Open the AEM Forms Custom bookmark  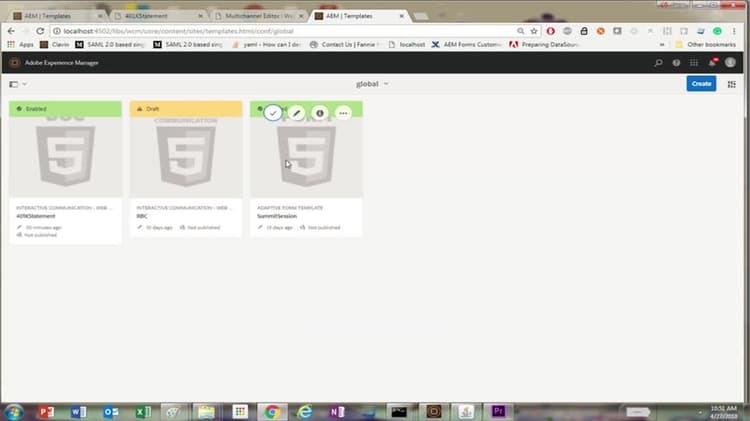tap(466, 44)
